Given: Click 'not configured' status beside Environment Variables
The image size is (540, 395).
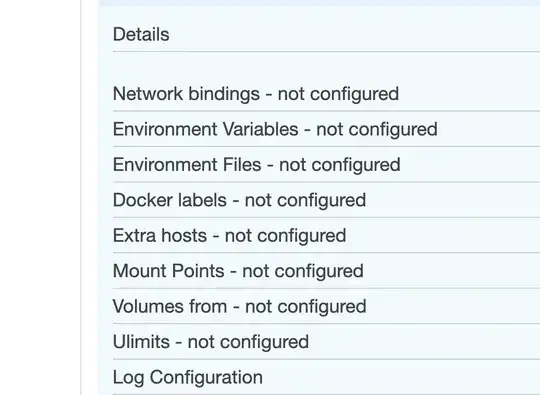Looking at the screenshot, I should [377, 129].
